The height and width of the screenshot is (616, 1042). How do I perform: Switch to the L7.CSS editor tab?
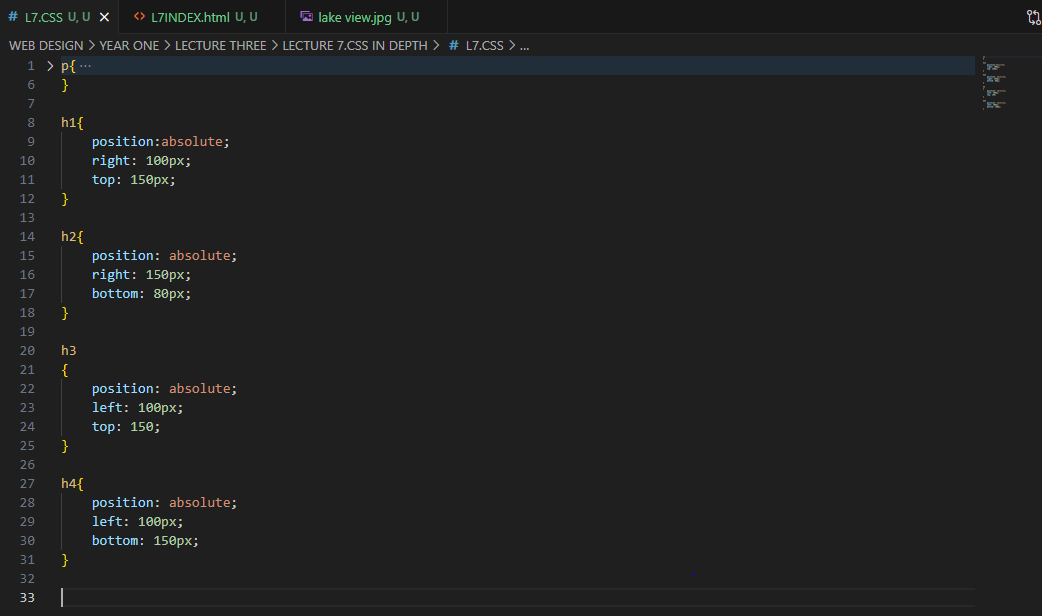59,17
